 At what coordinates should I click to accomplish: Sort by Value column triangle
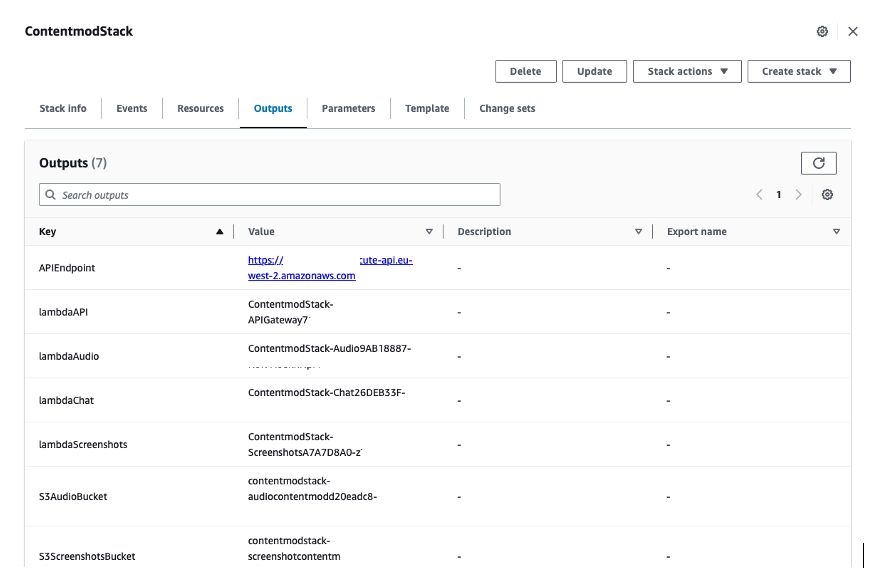click(429, 232)
